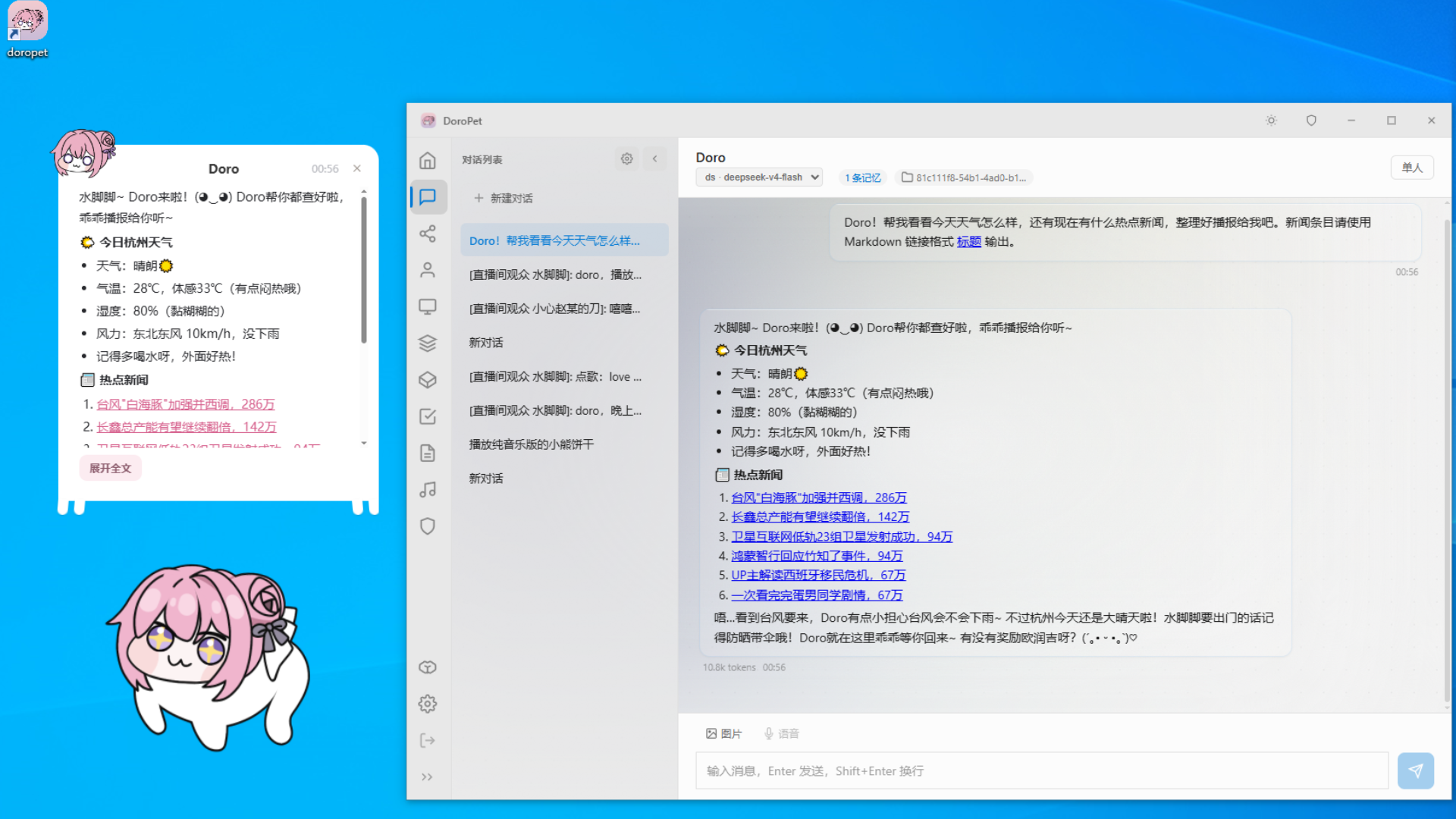Open the music note icon in sidebar
The width and height of the screenshot is (1456, 819).
click(x=428, y=489)
